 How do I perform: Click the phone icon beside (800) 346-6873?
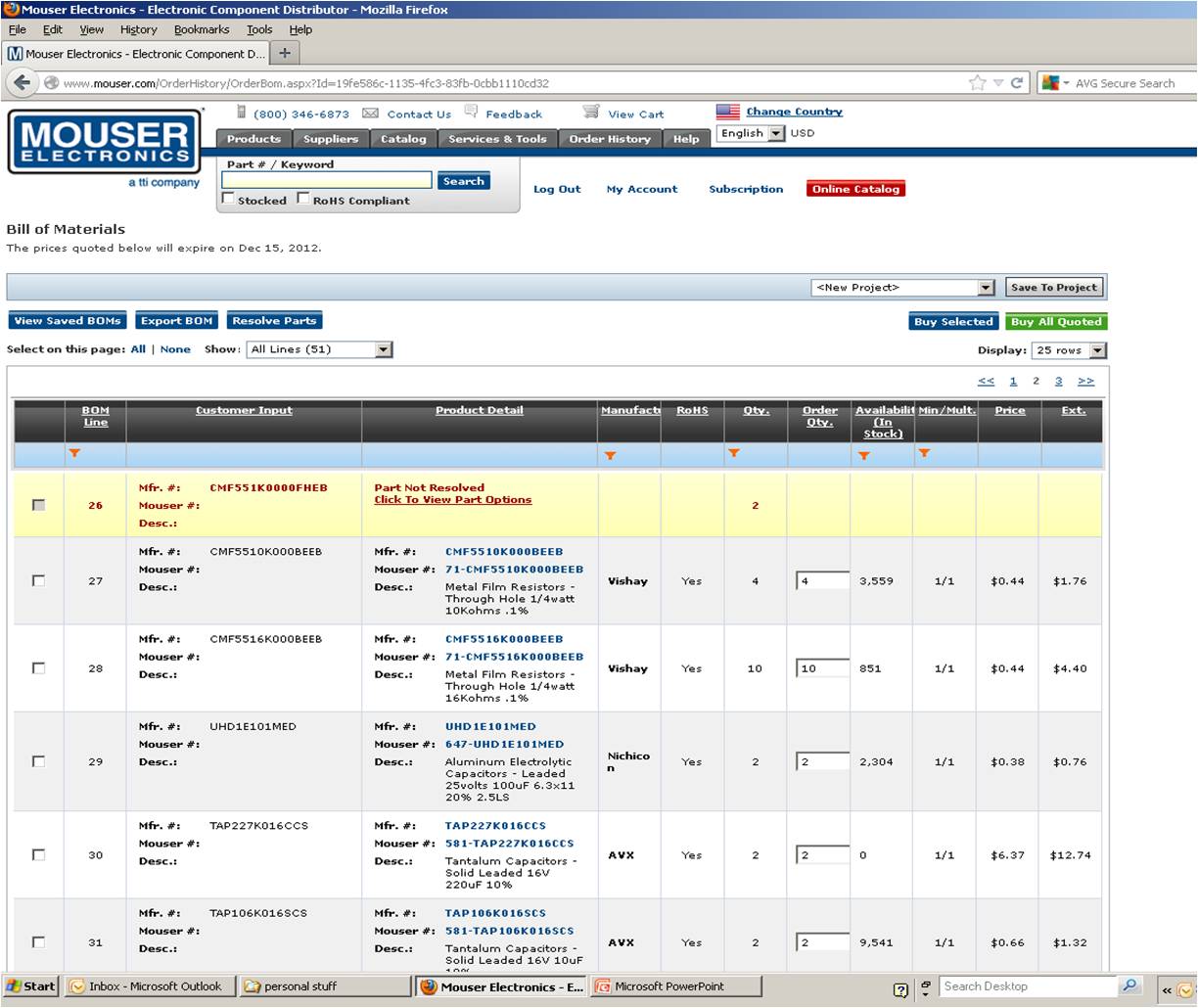[x=241, y=113]
